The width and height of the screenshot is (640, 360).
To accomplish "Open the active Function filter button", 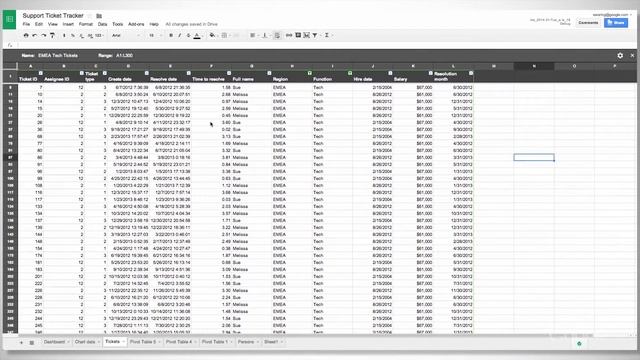I will coord(350,73).
